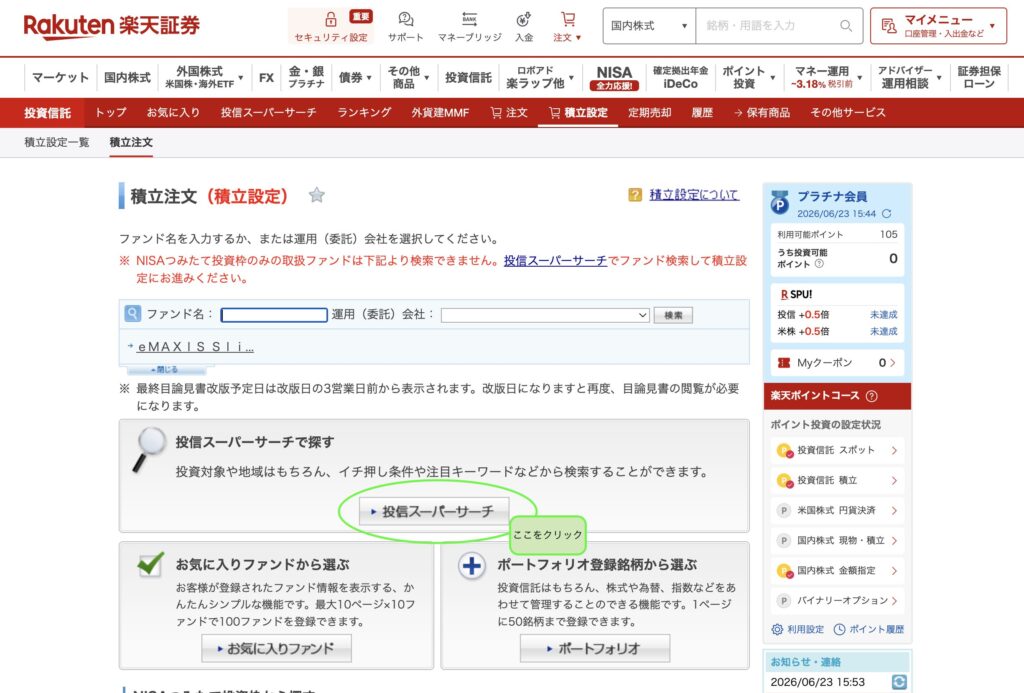Add page to favorites with star icon

(317, 195)
